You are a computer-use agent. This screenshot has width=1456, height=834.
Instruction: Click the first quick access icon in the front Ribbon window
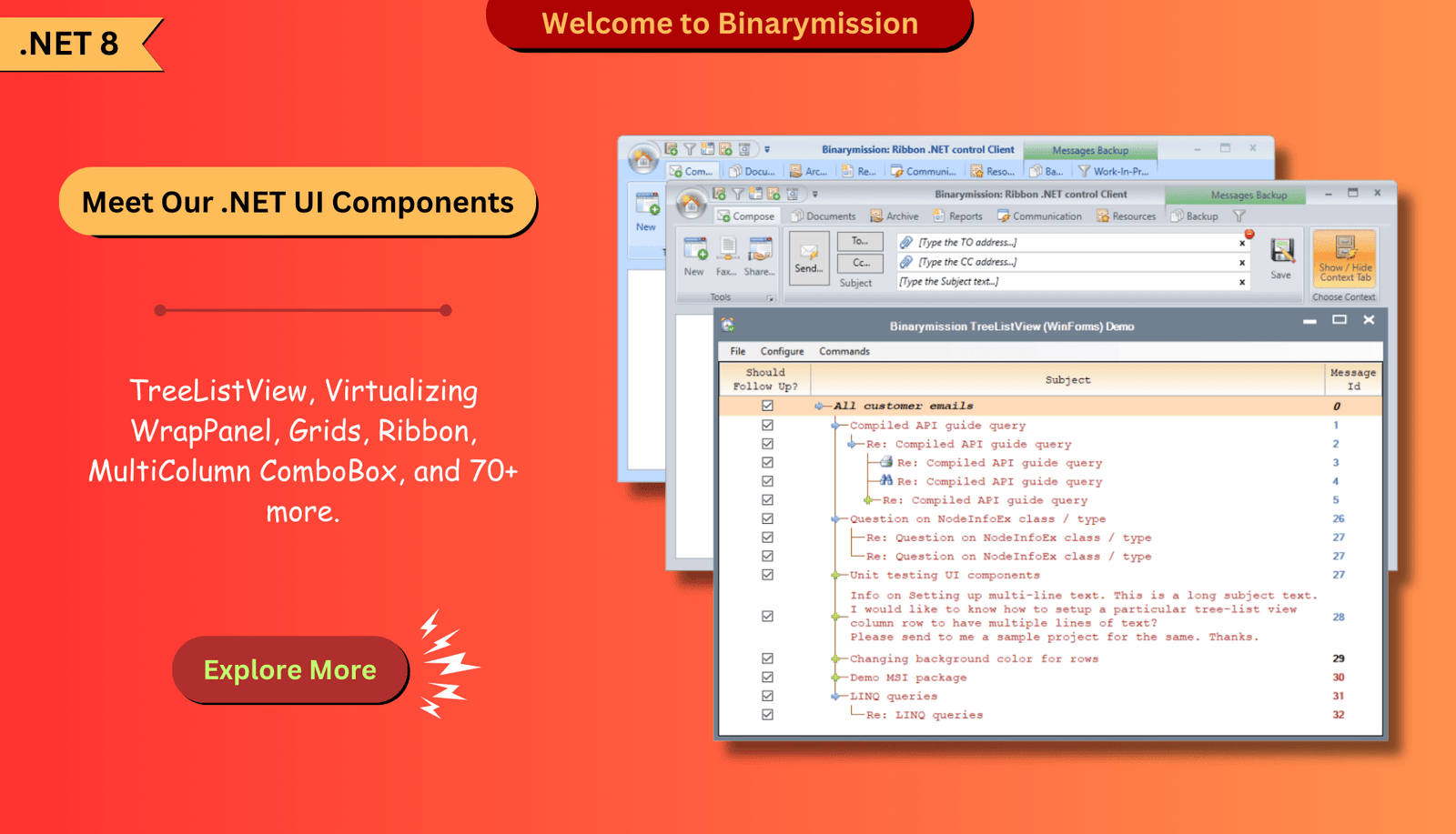pyautogui.click(x=719, y=194)
